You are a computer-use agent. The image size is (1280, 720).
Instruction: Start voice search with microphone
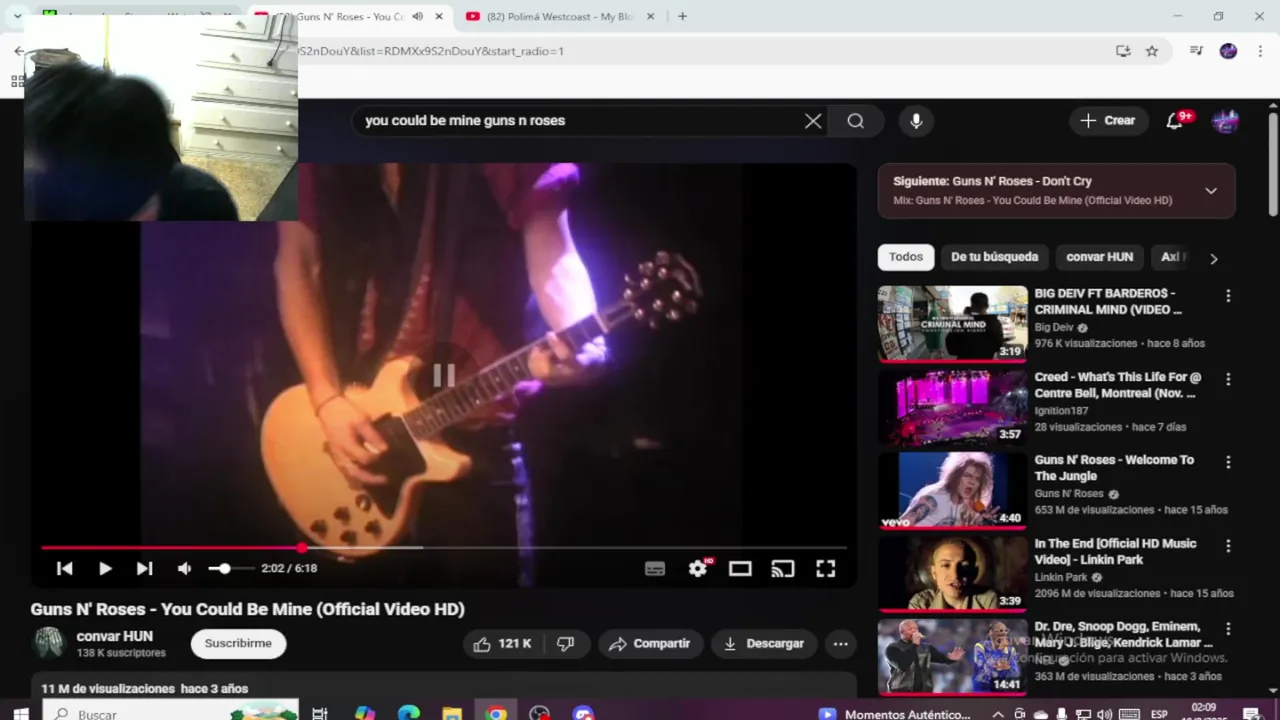[x=916, y=121]
